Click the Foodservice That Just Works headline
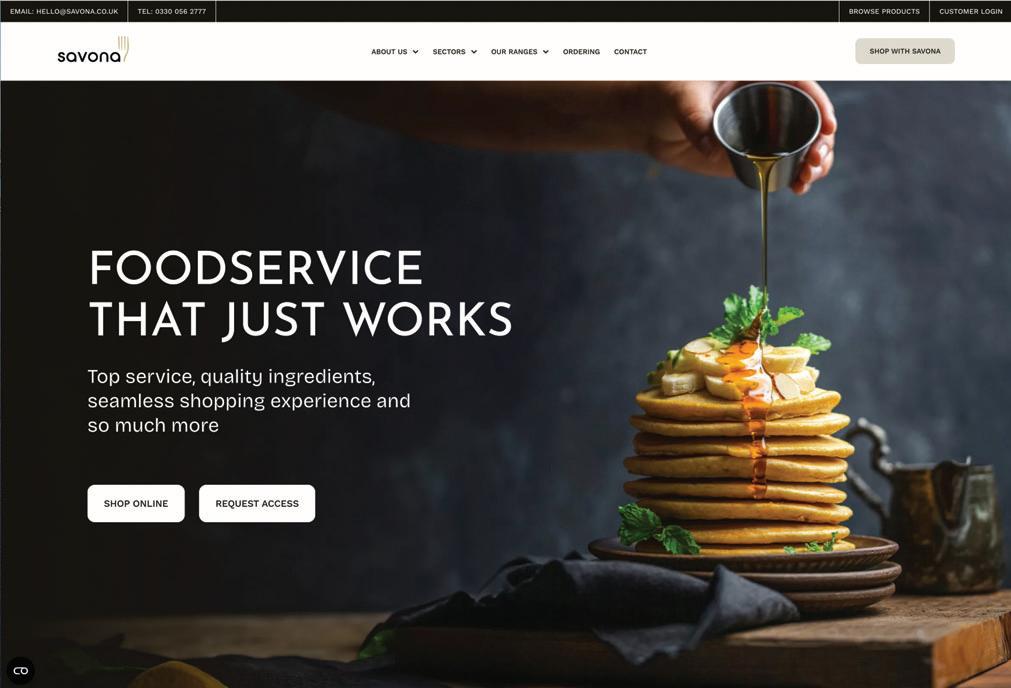The height and width of the screenshot is (688, 1011). coord(300,293)
